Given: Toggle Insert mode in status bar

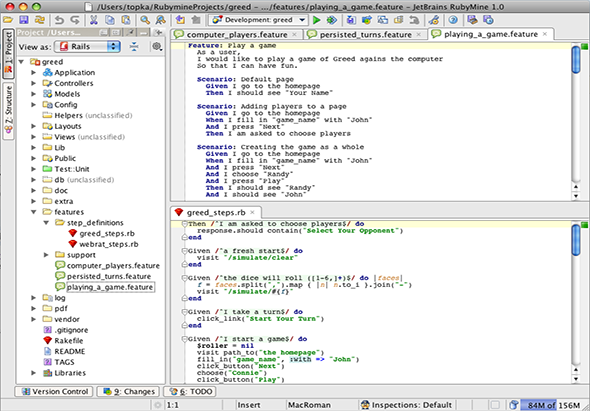Looking at the screenshot, I should (x=249, y=405).
